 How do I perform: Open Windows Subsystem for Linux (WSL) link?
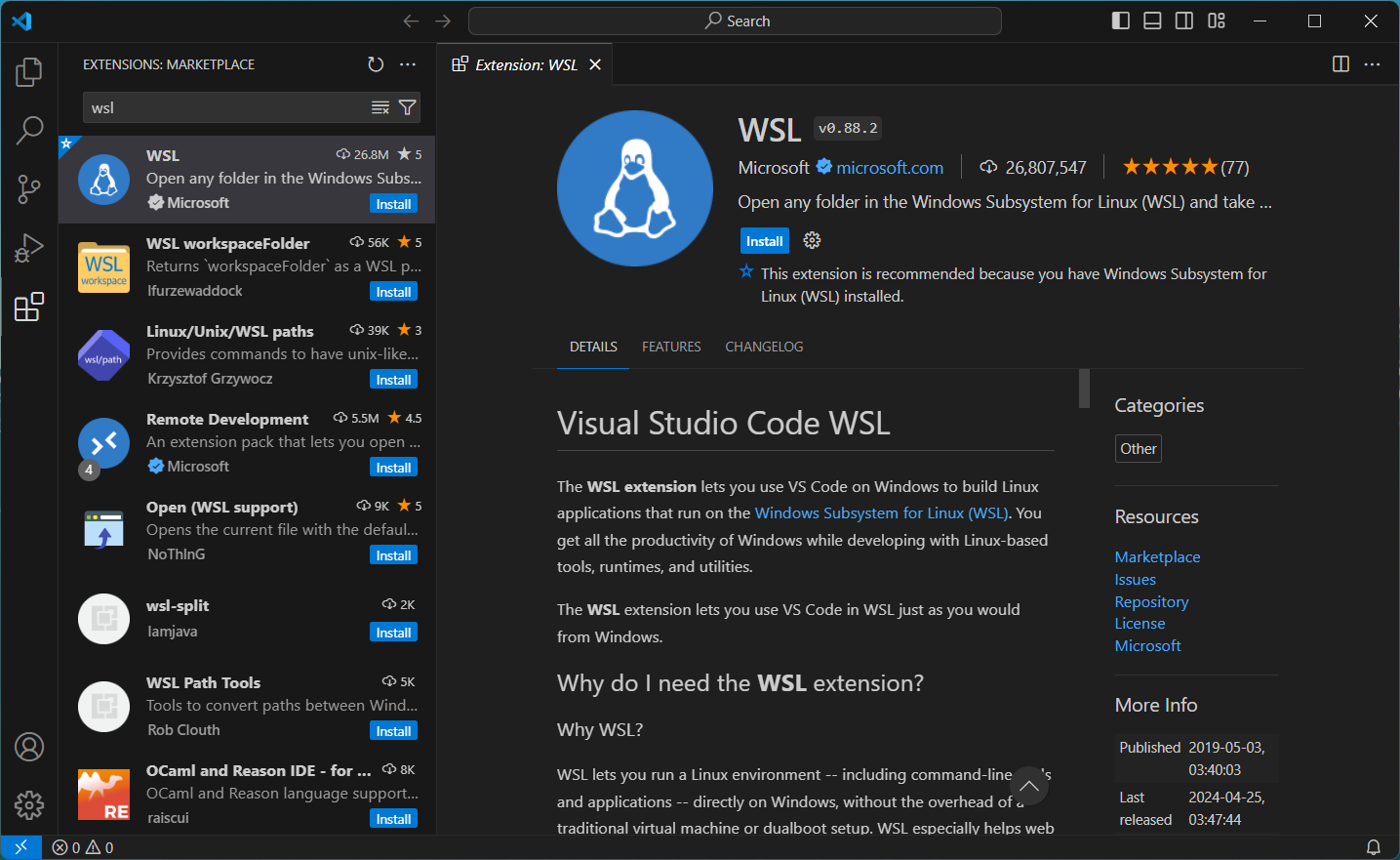[884, 512]
